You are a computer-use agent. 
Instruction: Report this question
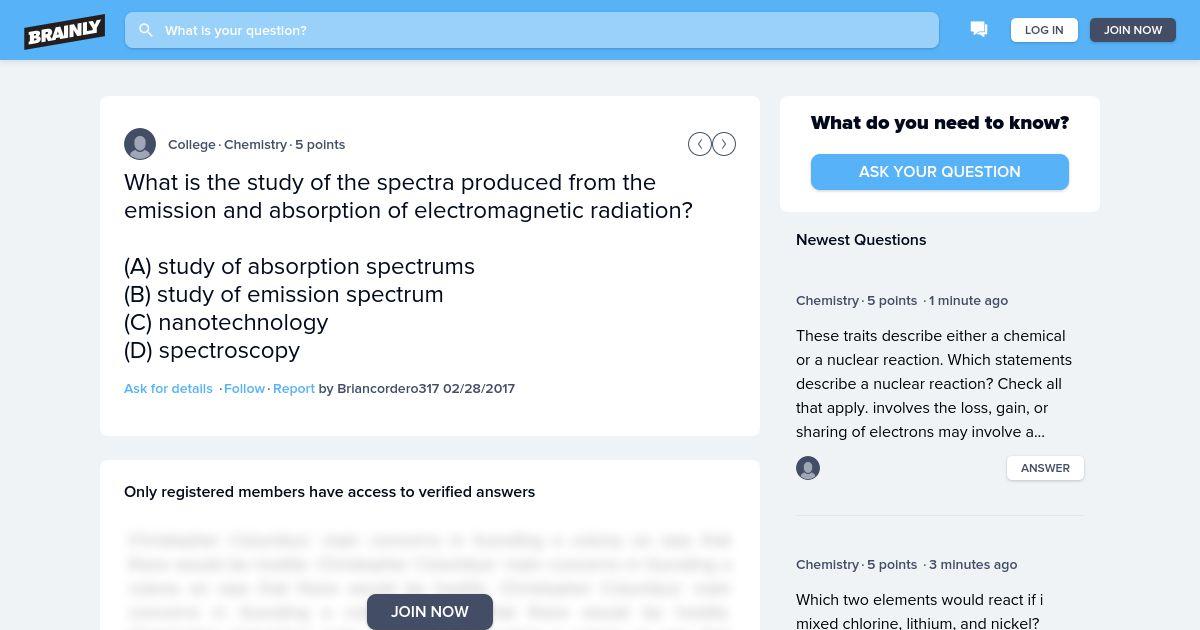(294, 388)
